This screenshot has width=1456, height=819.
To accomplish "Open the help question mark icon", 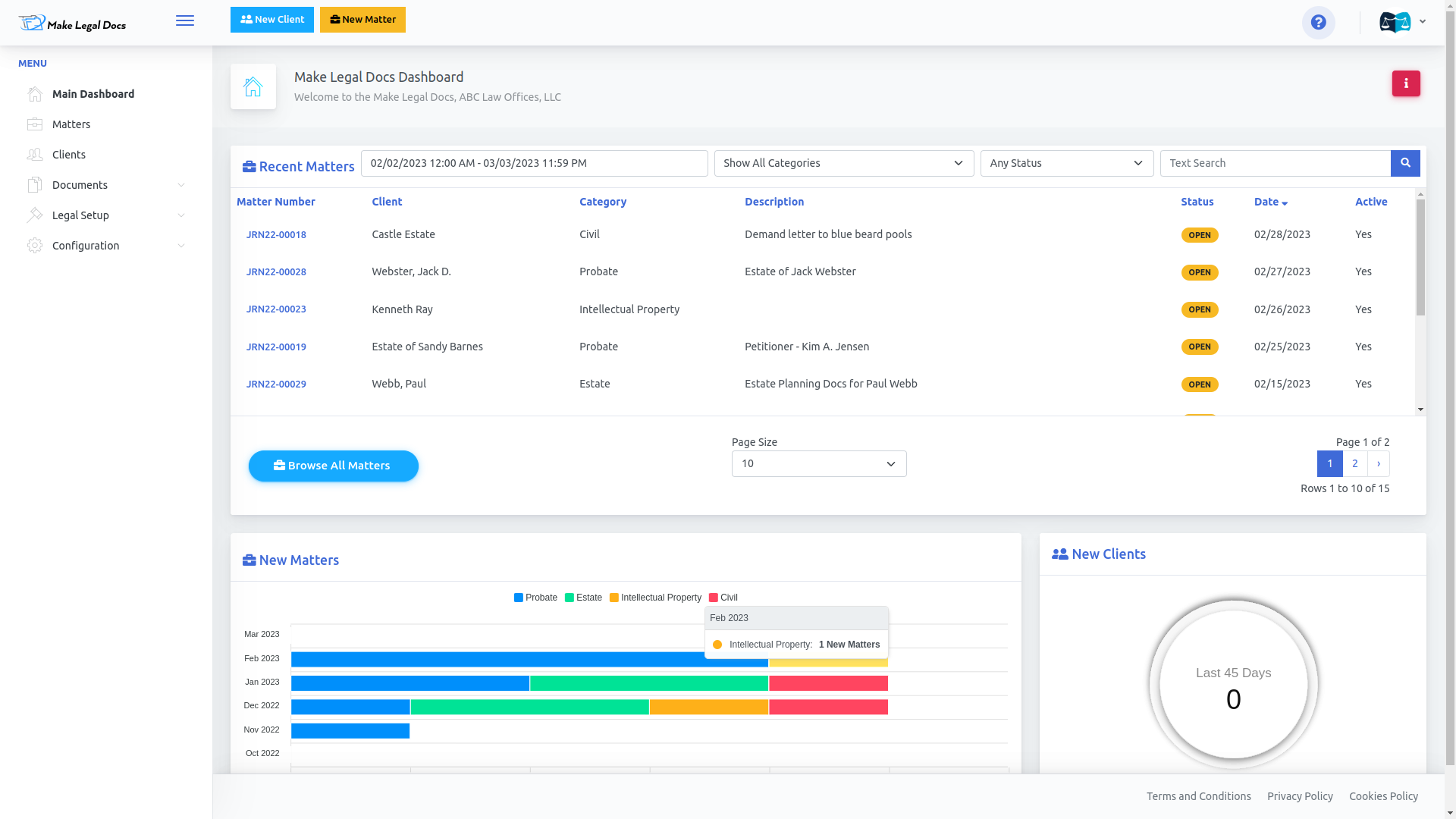I will click(x=1318, y=22).
